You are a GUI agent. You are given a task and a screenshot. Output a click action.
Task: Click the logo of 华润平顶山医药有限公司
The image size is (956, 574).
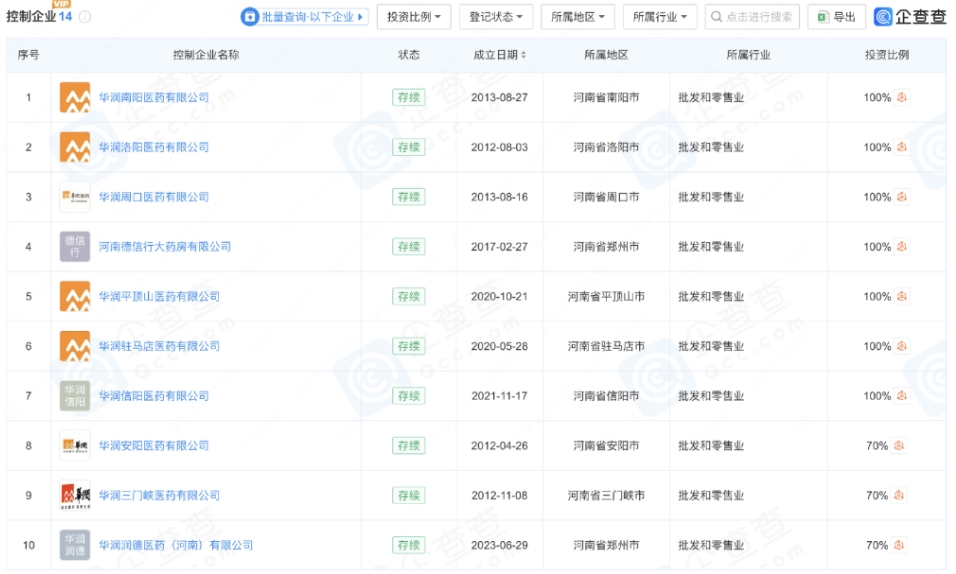75,296
